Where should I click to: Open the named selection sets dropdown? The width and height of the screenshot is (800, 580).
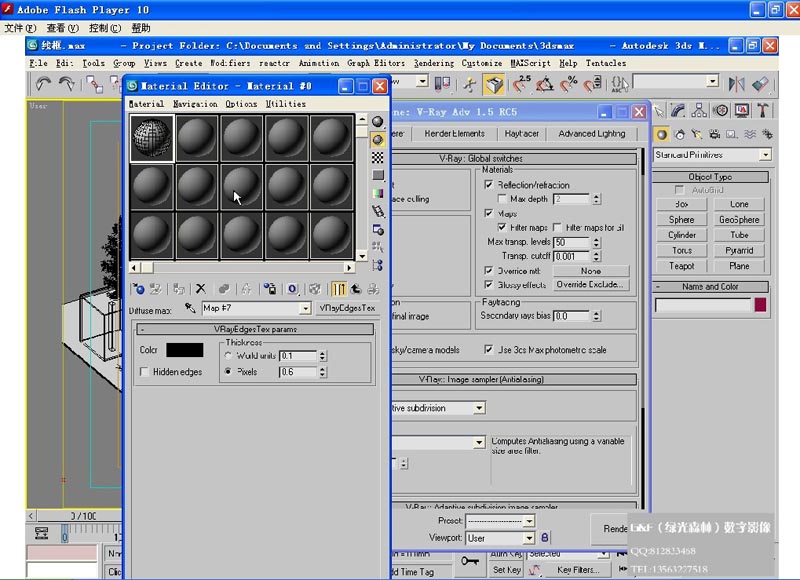pos(713,81)
